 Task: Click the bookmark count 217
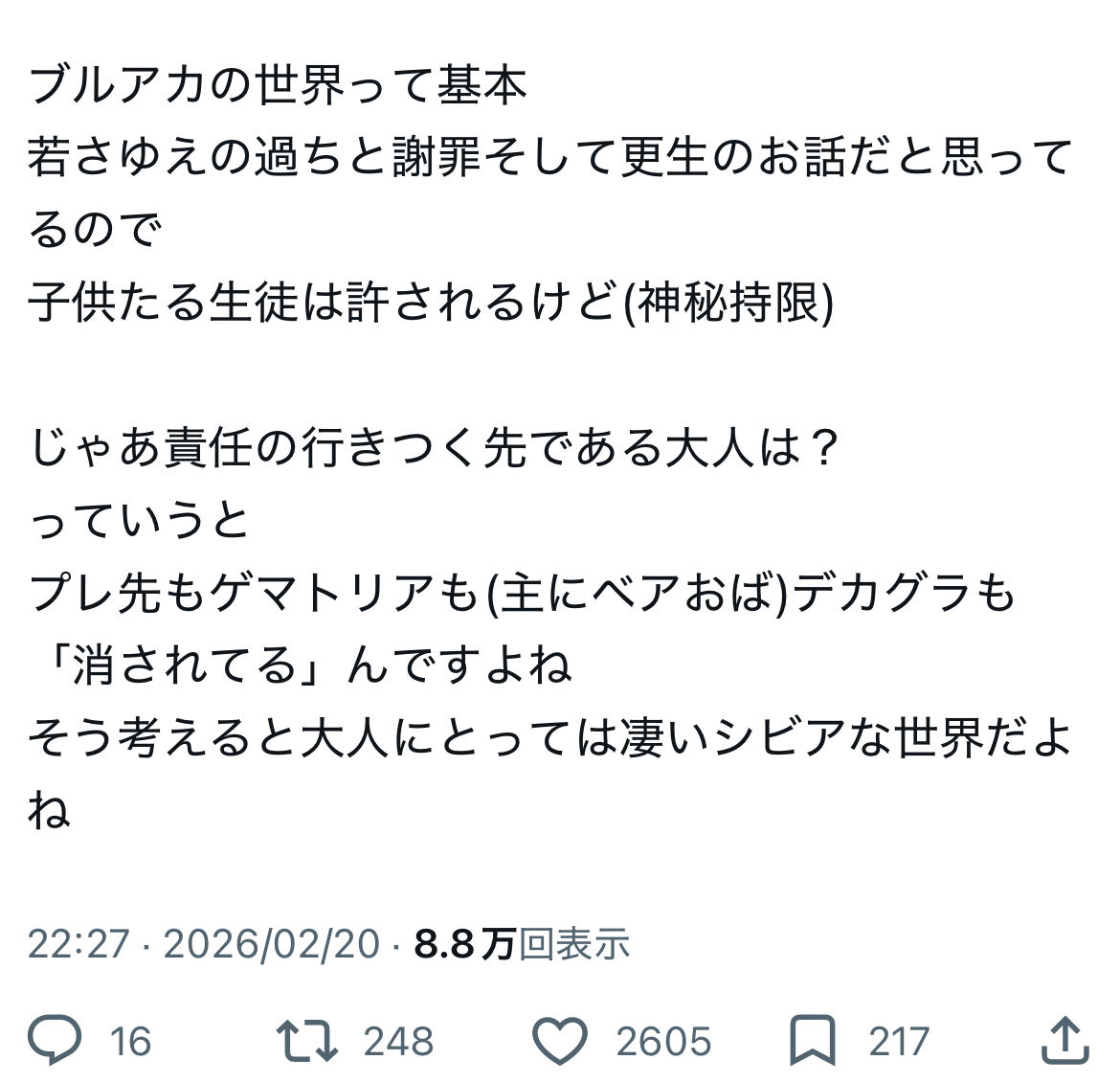coord(899,1041)
